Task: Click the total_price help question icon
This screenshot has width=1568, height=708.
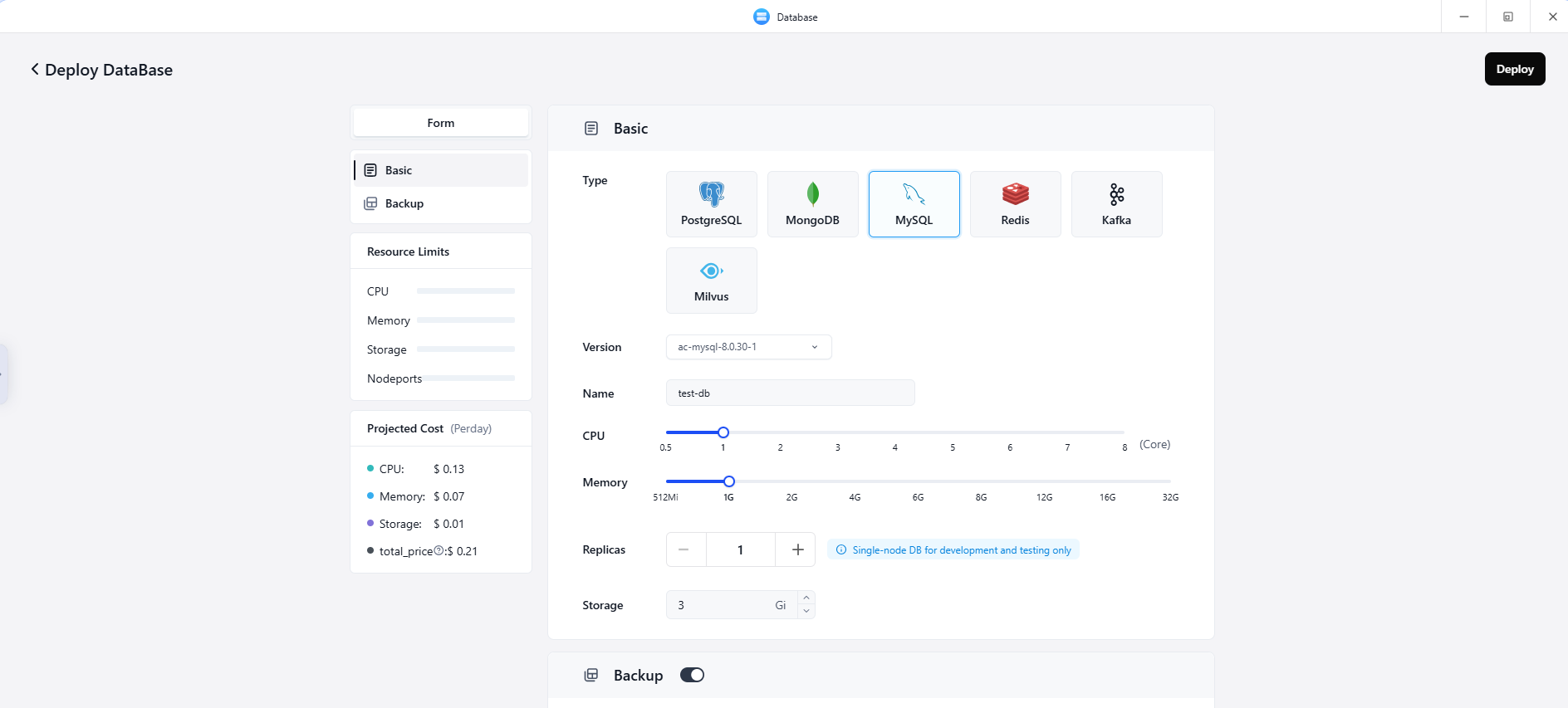Action: (439, 550)
